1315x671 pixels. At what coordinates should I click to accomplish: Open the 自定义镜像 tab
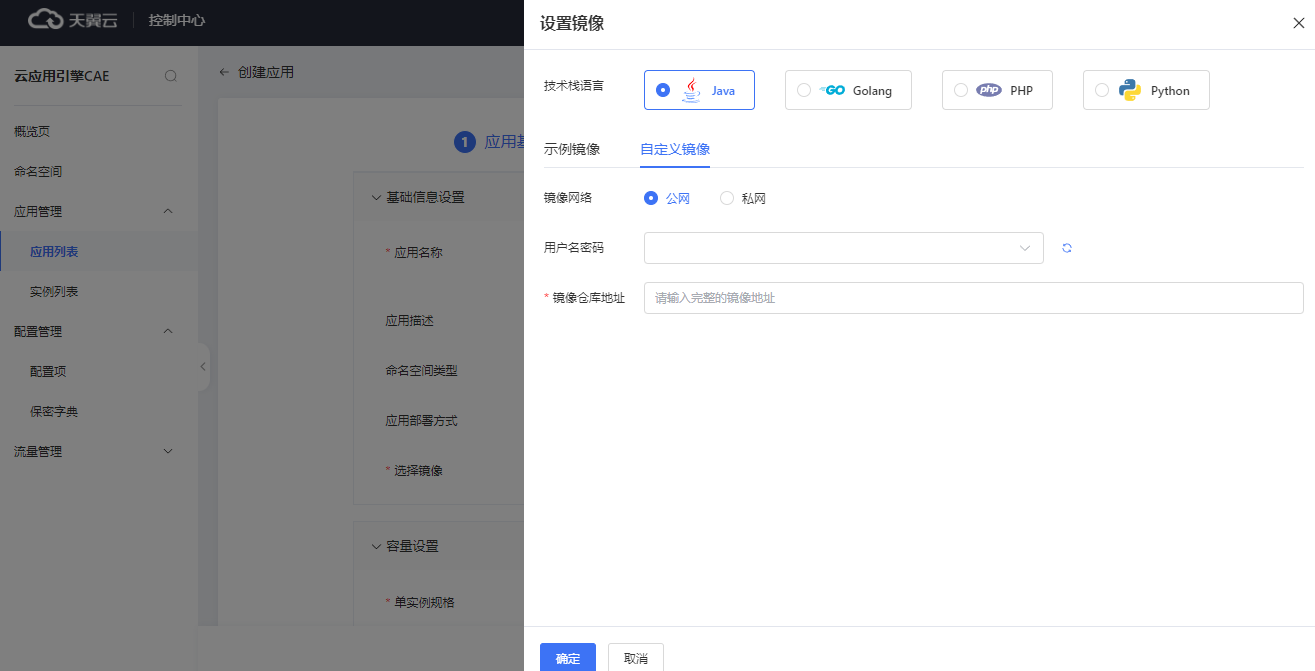tap(675, 149)
